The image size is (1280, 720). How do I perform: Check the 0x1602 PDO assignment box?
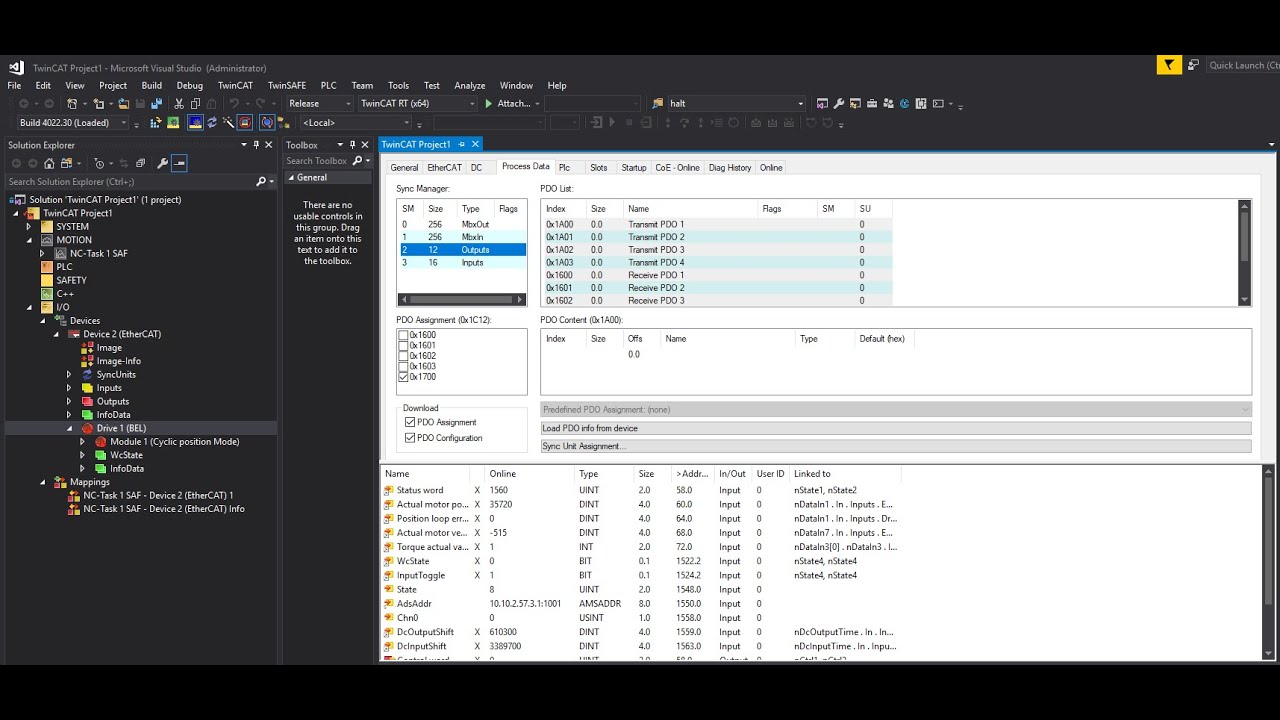pos(403,356)
